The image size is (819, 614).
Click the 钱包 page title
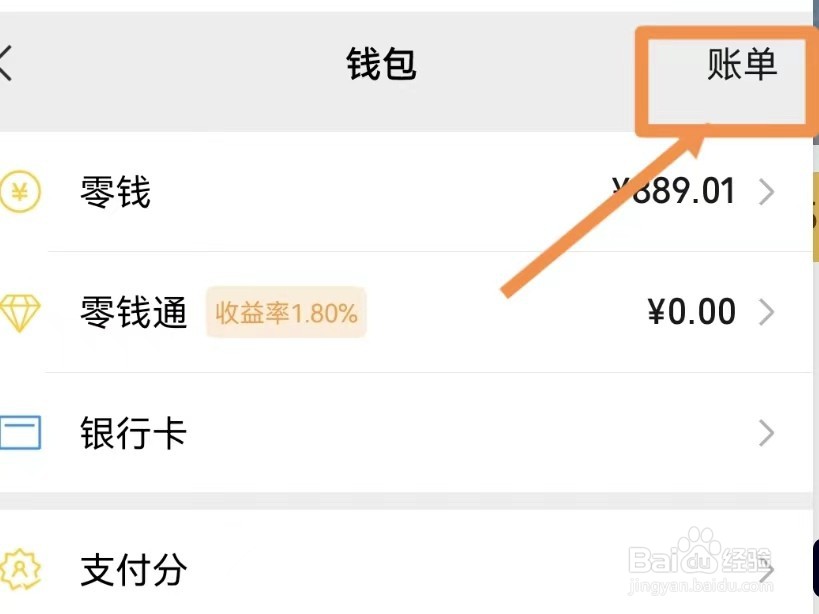pyautogui.click(x=381, y=64)
